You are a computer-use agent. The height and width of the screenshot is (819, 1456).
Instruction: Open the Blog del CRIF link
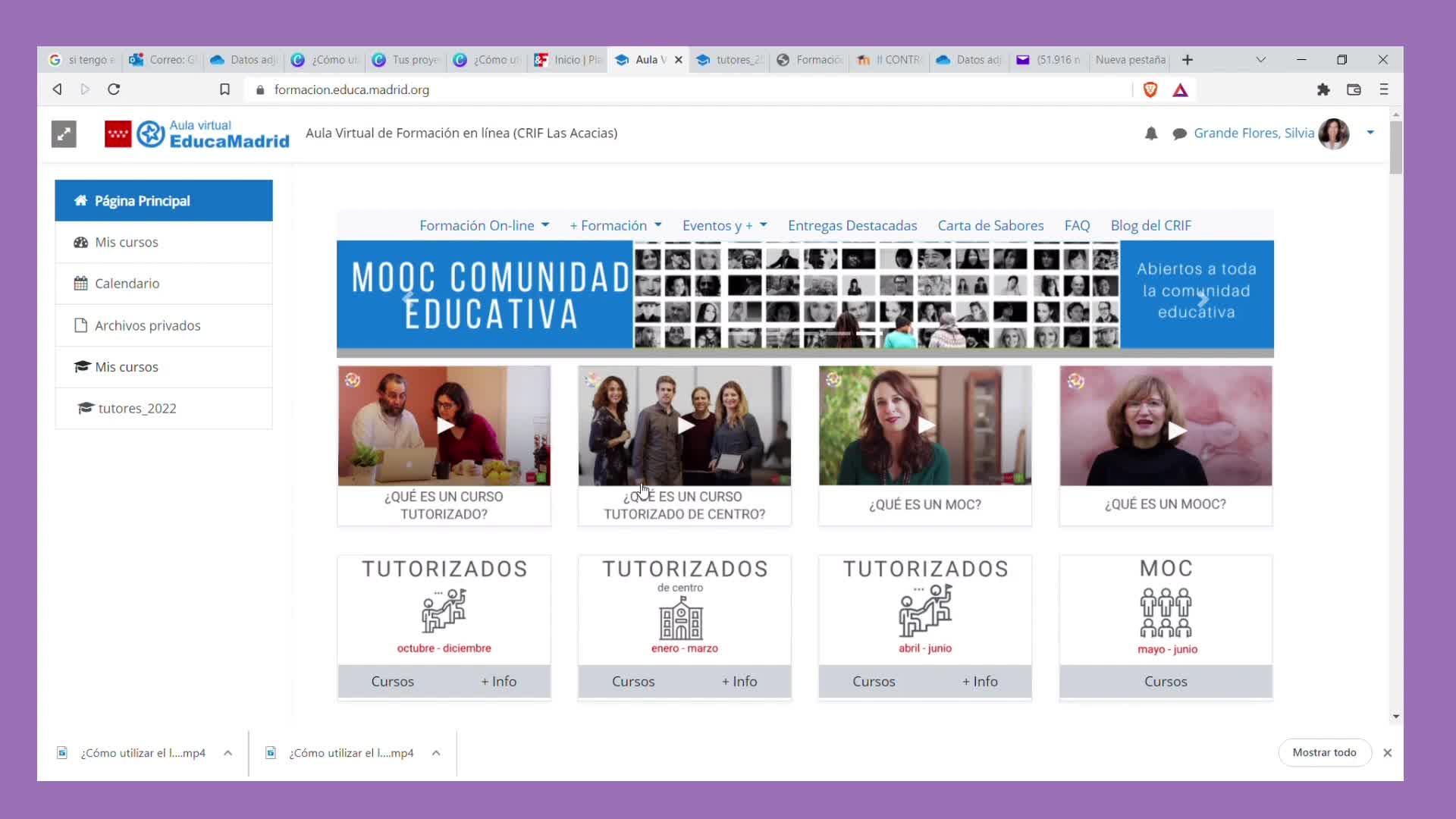1150,225
